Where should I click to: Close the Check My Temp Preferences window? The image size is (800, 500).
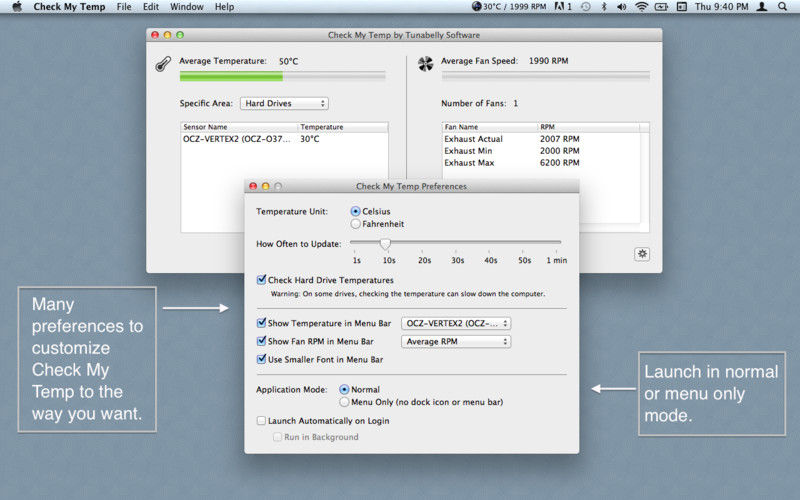253,186
